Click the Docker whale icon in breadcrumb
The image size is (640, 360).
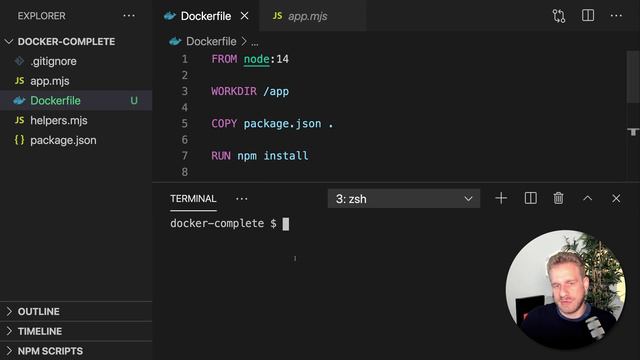pos(175,41)
